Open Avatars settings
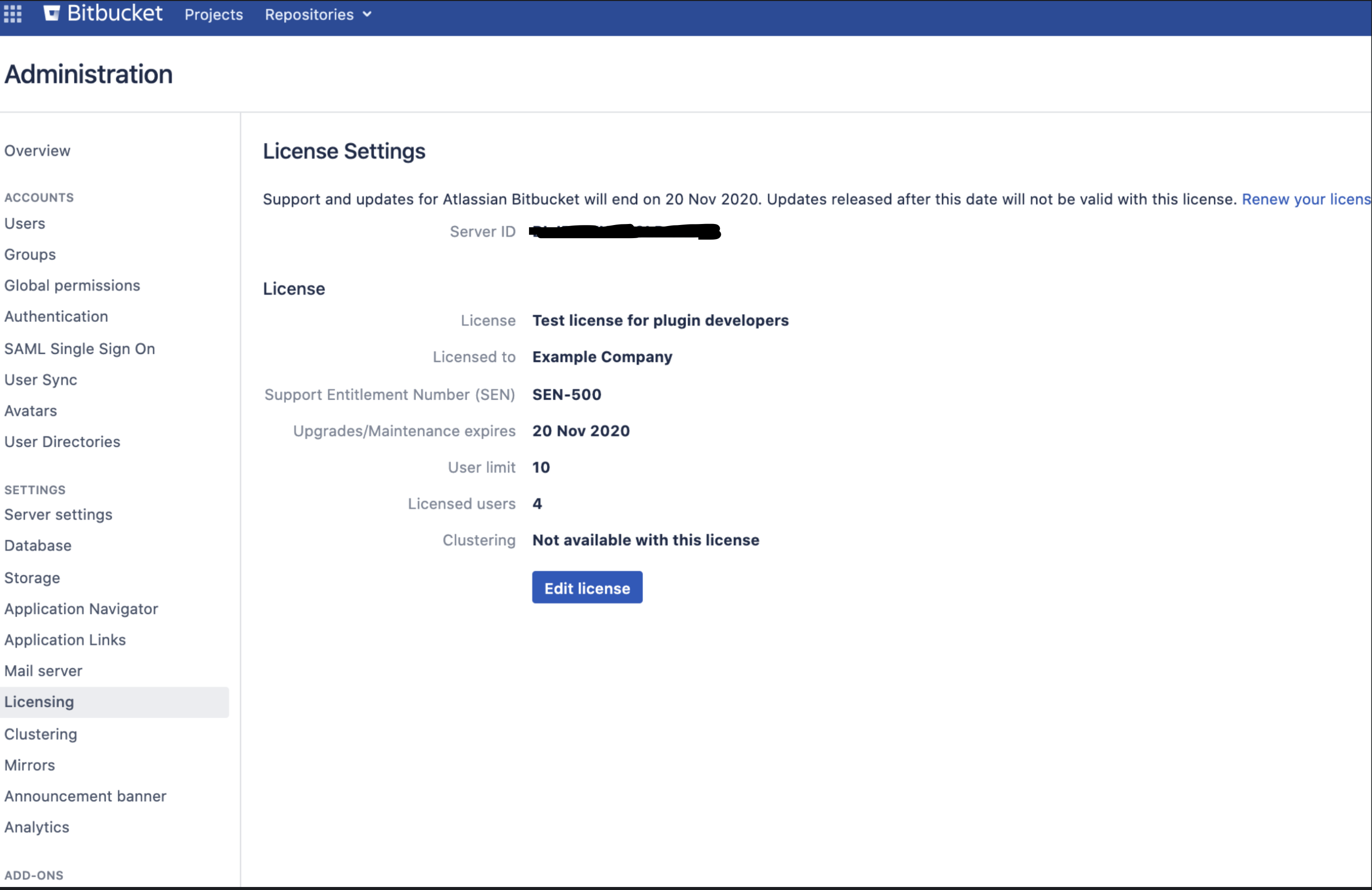Viewport: 1372px width, 890px height. 31,411
